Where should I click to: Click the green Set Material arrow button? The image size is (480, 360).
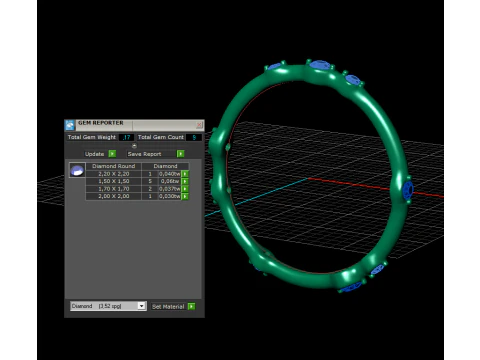tap(191, 306)
